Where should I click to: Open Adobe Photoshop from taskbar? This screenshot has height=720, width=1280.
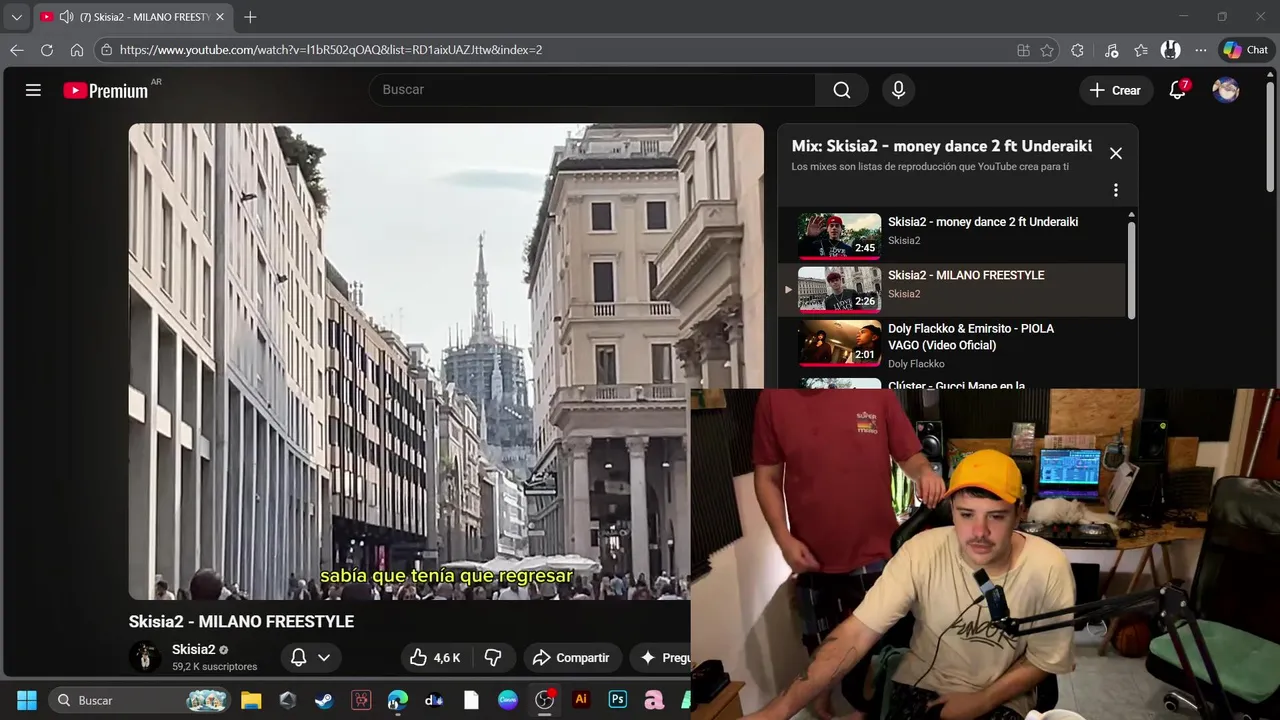[617, 700]
